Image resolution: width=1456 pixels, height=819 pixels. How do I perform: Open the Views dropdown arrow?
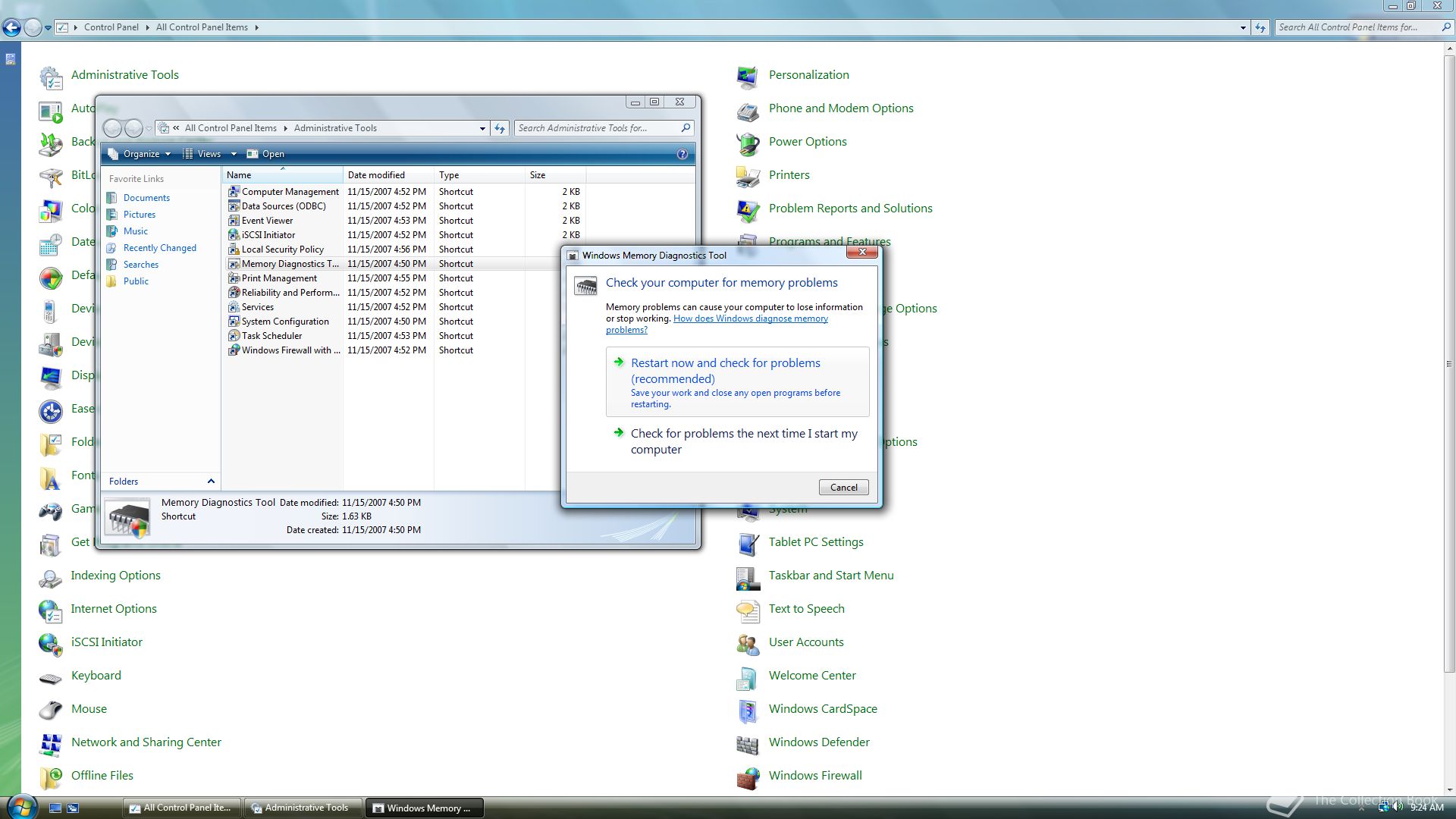(234, 154)
